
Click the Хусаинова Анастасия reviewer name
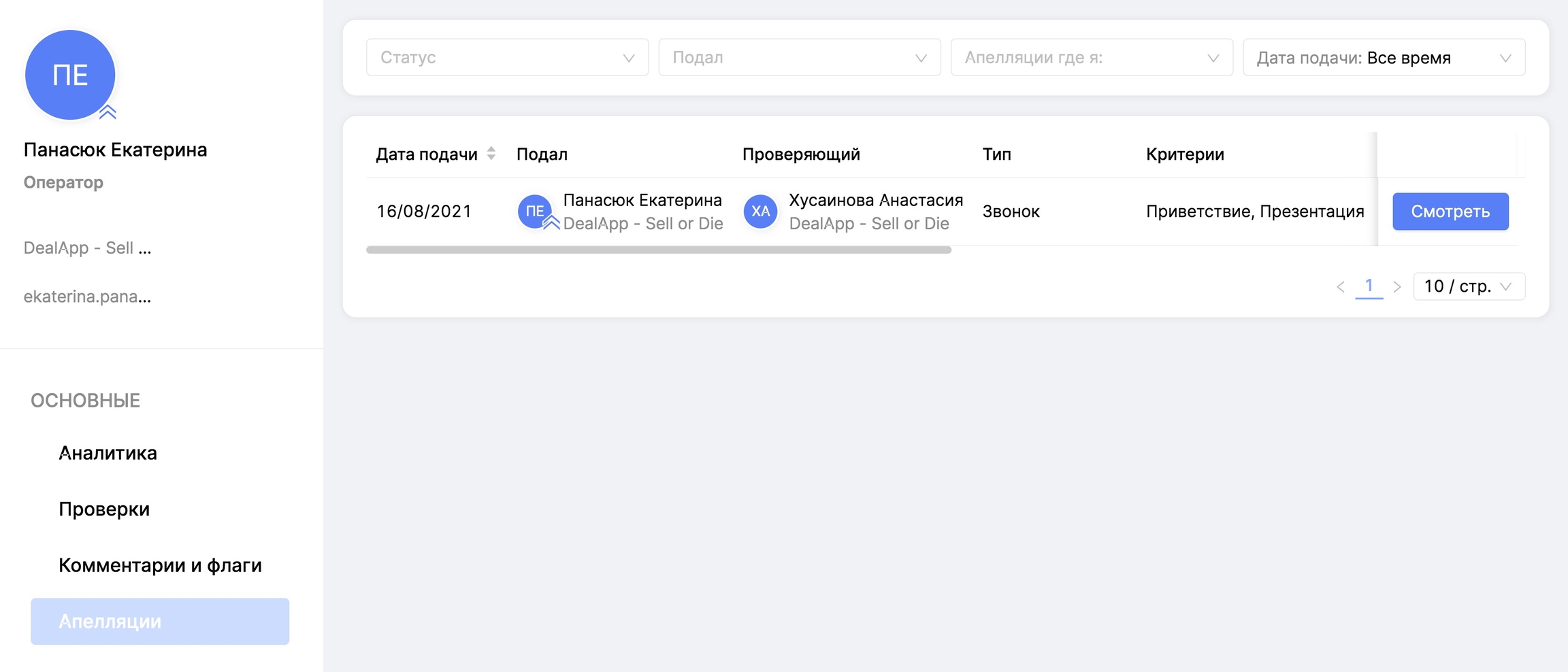click(x=875, y=200)
